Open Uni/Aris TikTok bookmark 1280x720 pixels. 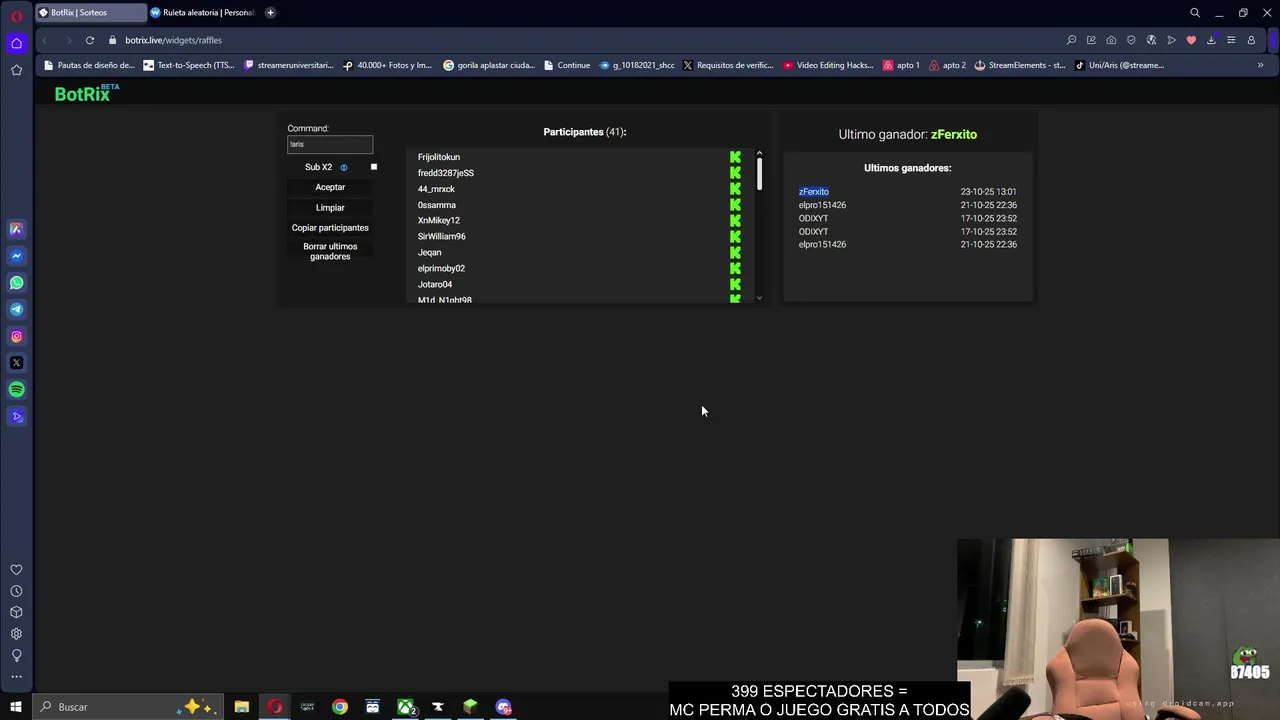pyautogui.click(x=1119, y=65)
